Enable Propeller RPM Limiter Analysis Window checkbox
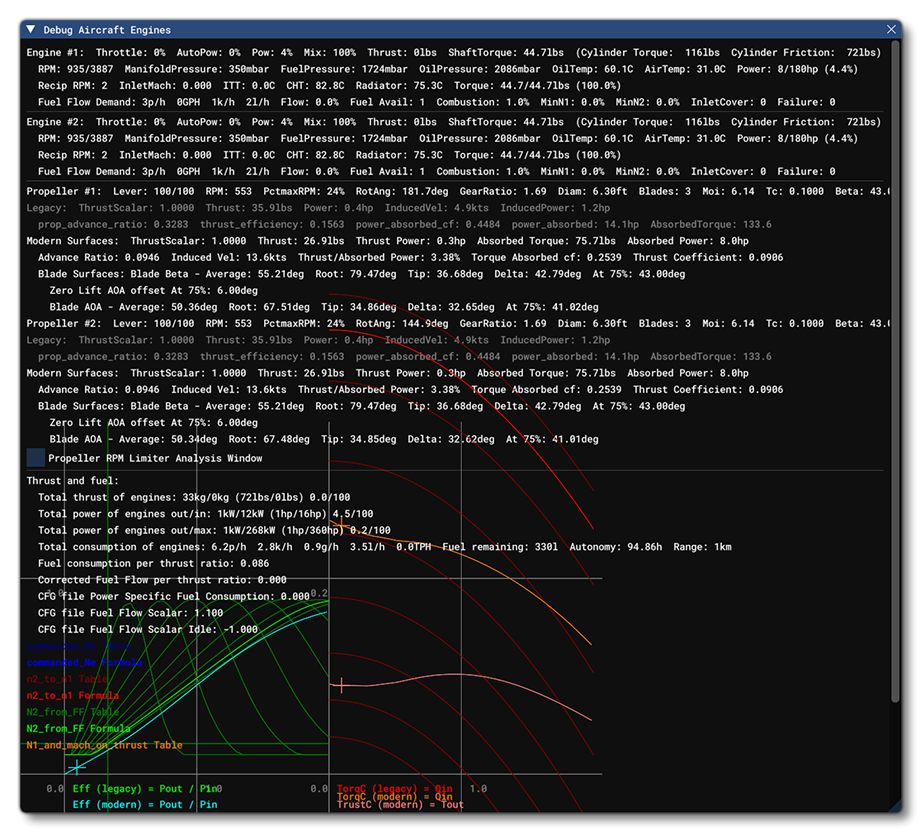Image resolution: width=922 pixels, height=833 pixels. (x=36, y=458)
